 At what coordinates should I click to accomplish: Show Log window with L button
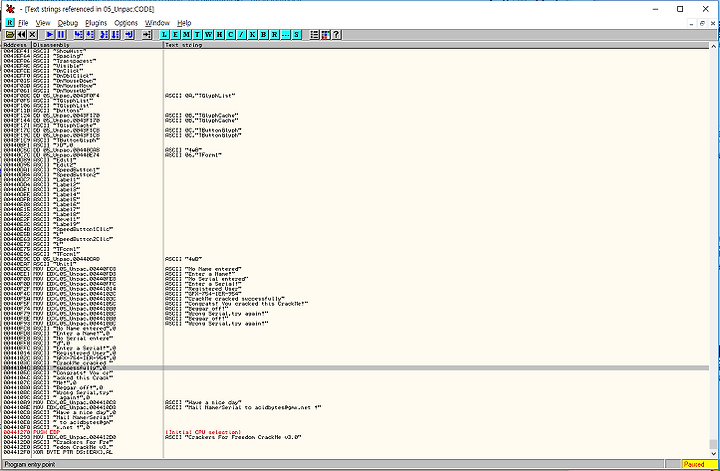(164, 34)
